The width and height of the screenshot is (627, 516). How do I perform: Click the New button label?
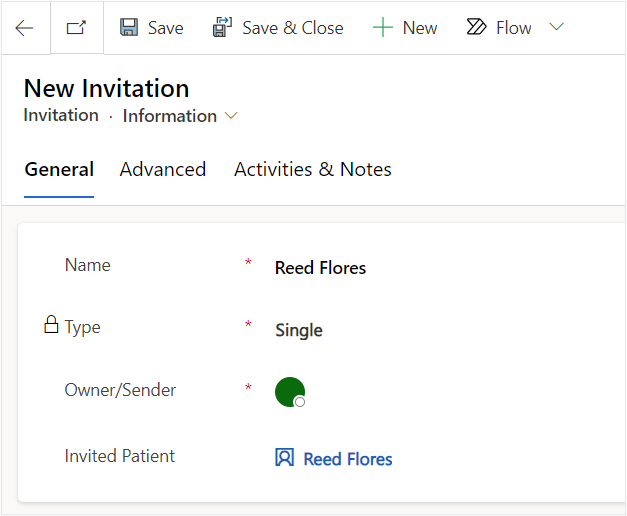420,28
